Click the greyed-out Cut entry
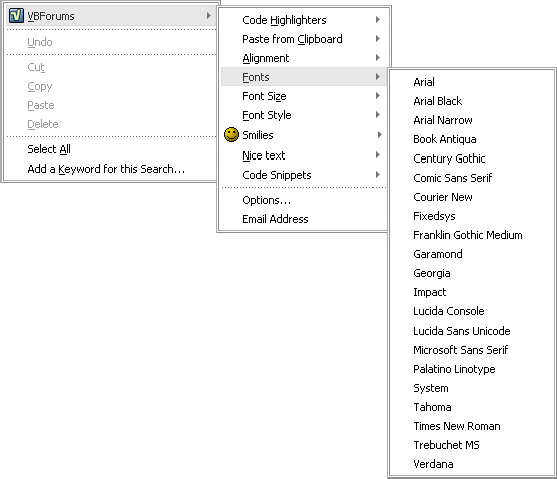Image resolution: width=557 pixels, height=479 pixels. coord(111,67)
